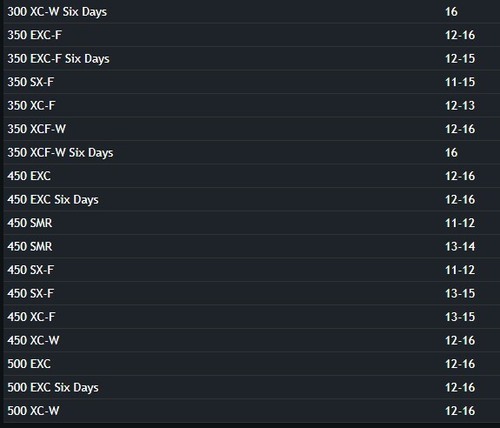
Task: Click the 450 XC-W entry
Action: 252,340
